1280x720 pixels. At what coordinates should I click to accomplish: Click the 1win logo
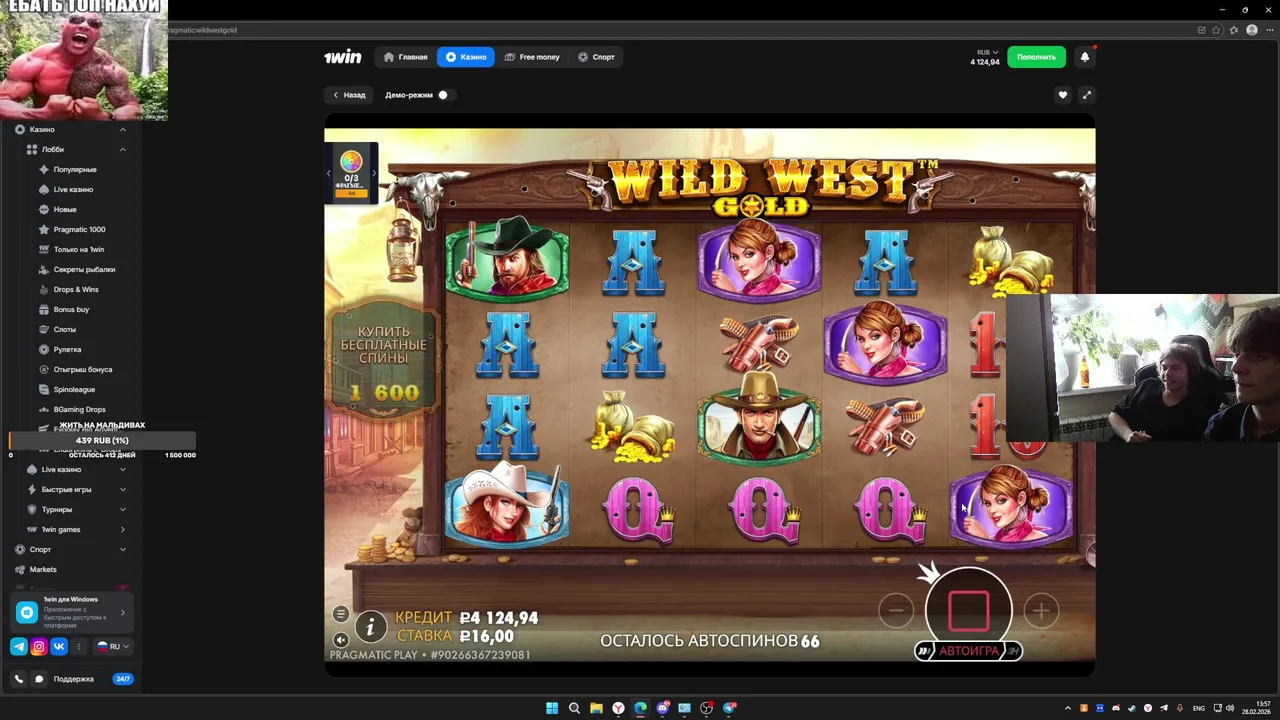[x=342, y=57]
